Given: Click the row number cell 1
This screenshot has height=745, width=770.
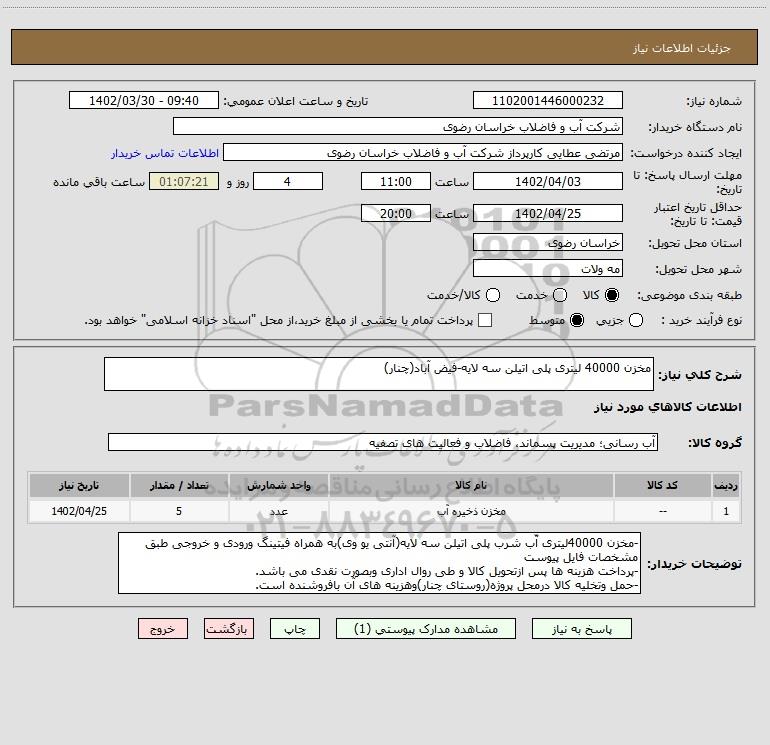Looking at the screenshot, I should click(726, 511).
